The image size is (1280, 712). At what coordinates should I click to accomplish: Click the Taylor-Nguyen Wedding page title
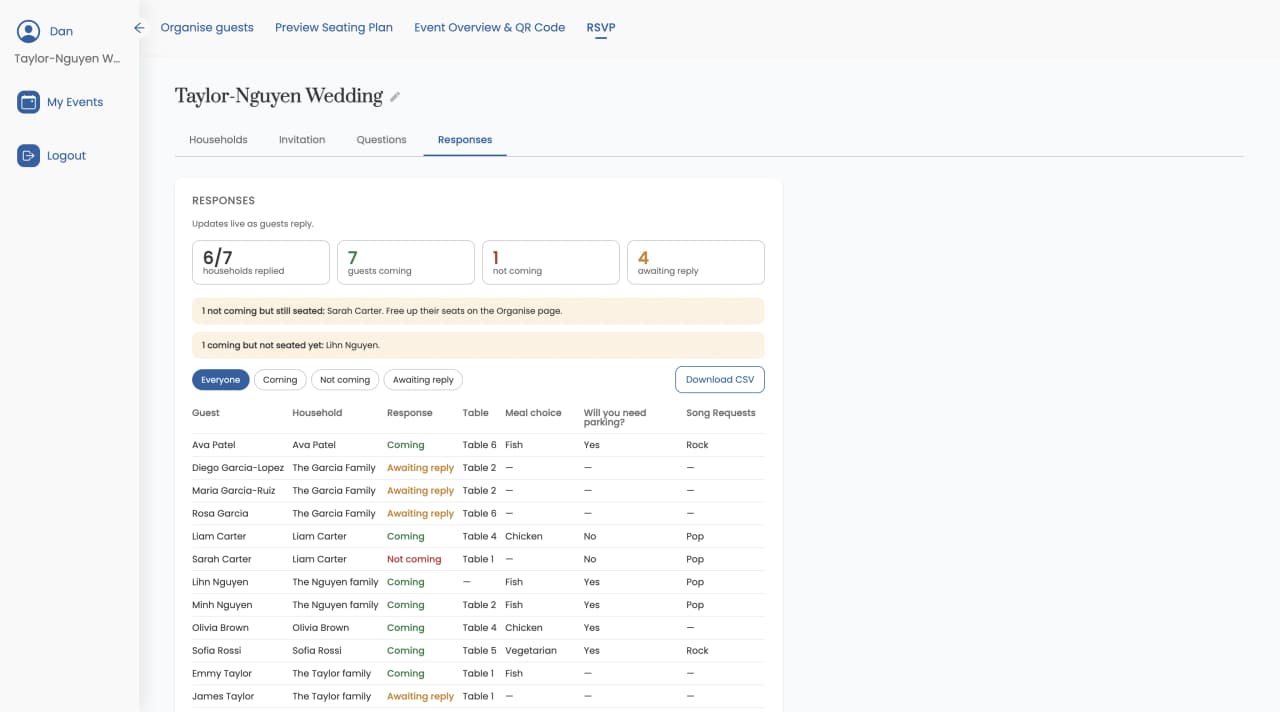pos(279,96)
